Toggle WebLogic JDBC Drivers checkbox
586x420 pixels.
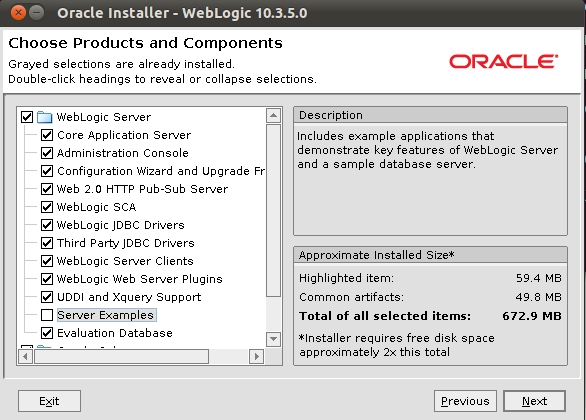point(47,225)
